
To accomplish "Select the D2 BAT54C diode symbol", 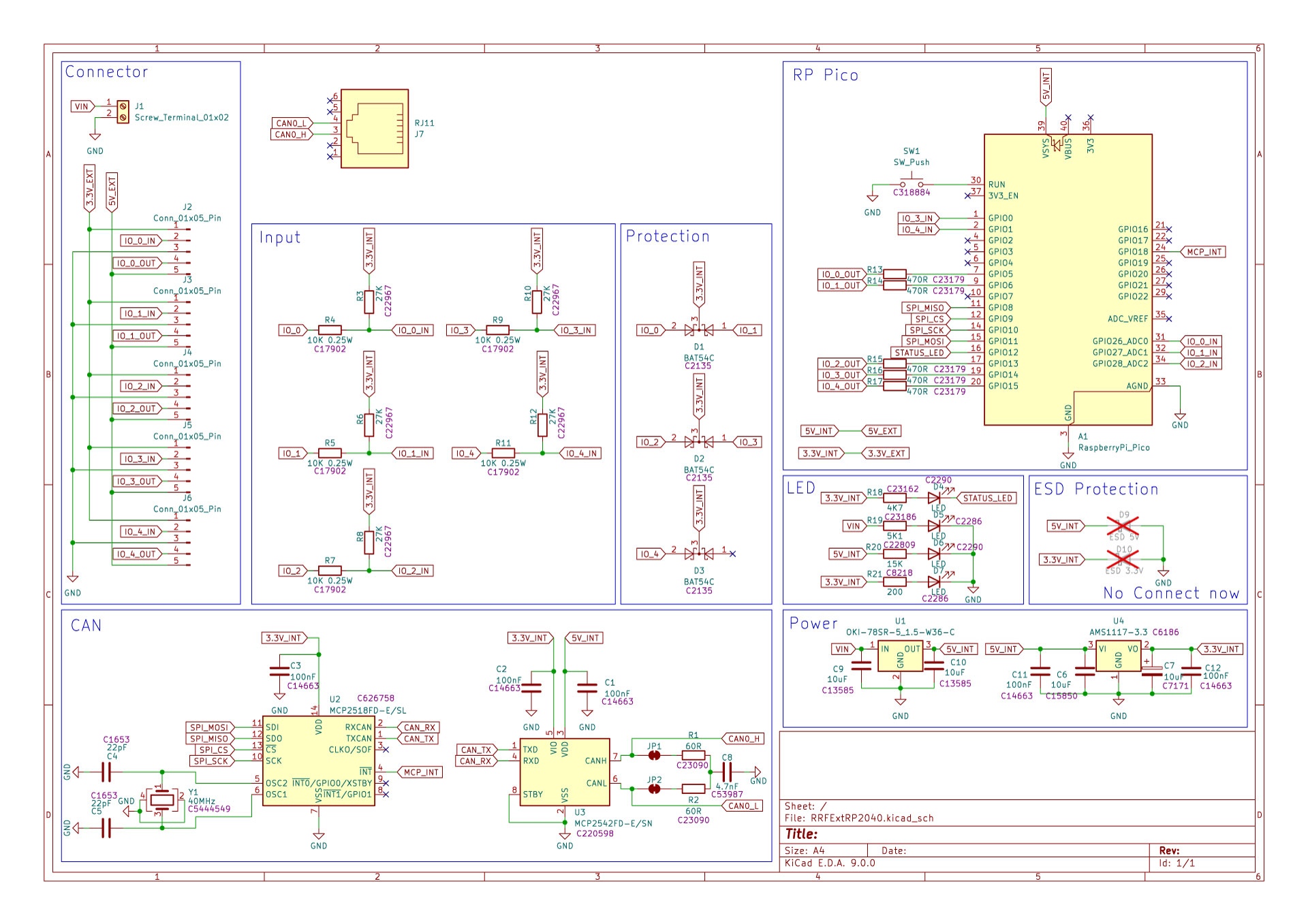I will [699, 442].
